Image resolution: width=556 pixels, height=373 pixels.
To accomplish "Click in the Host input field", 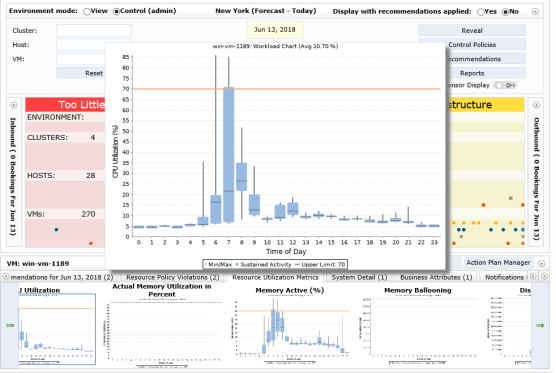I will click(81, 45).
